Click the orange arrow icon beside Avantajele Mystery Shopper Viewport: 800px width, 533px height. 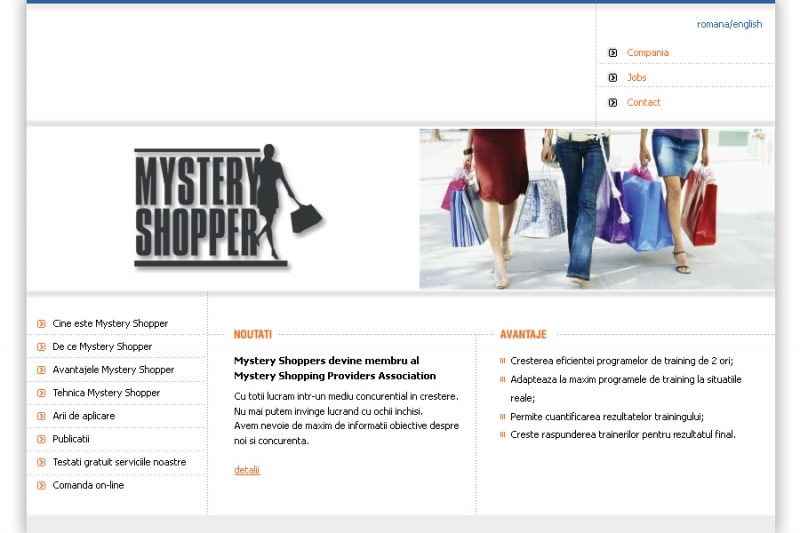pos(41,370)
